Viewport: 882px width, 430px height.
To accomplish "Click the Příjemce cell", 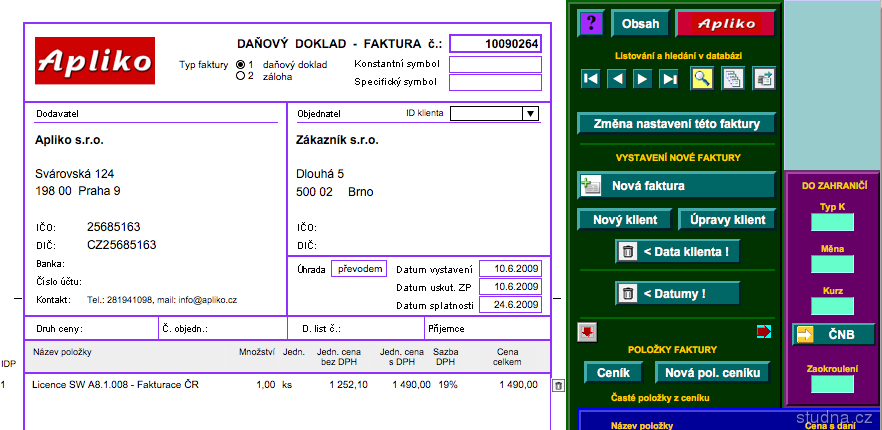I will tap(487, 328).
